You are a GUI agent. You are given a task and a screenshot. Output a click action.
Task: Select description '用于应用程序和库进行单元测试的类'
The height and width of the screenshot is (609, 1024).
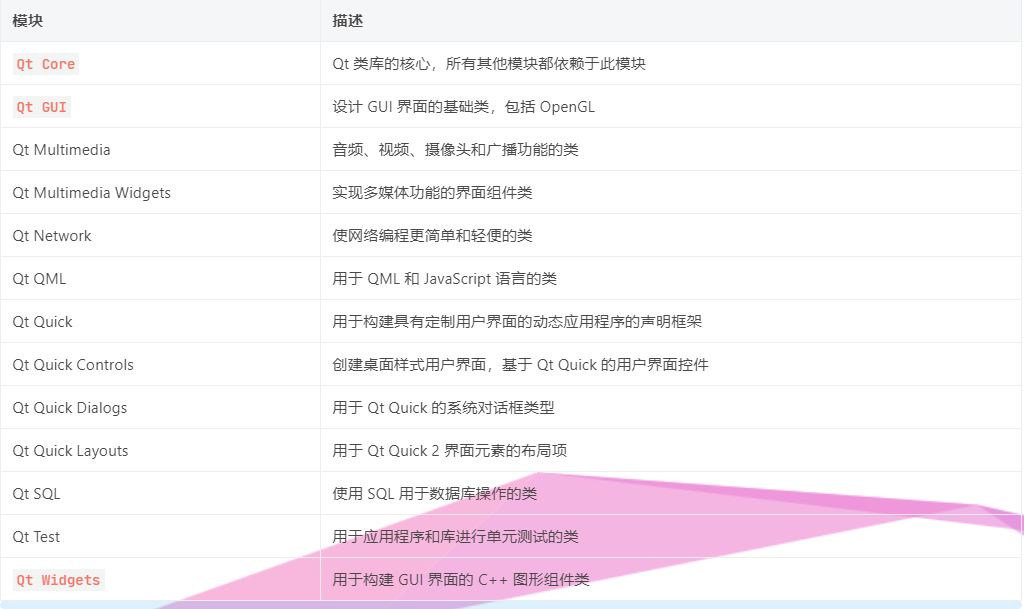455,537
